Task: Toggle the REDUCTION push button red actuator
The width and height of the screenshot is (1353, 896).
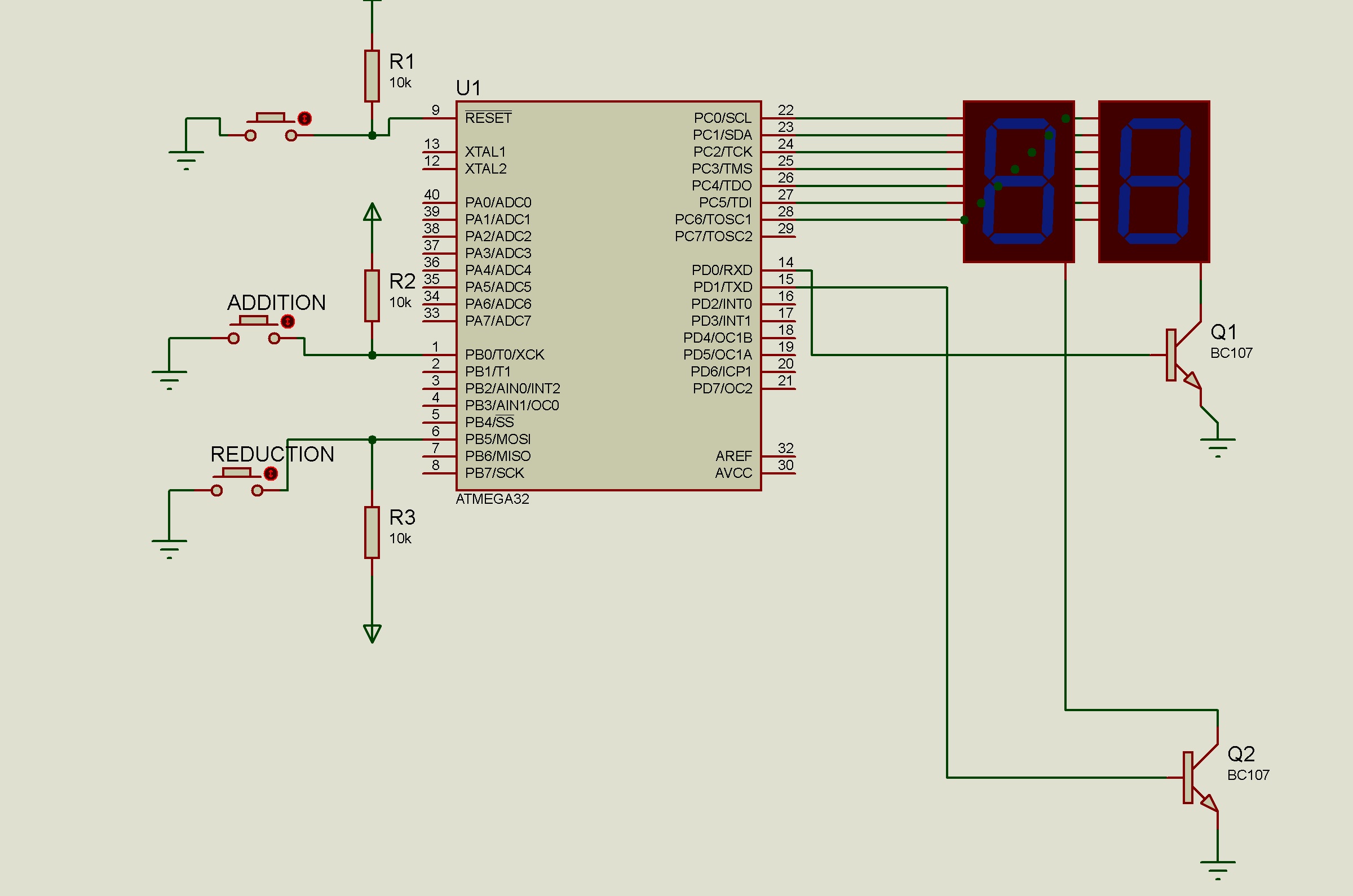Action: tap(271, 474)
